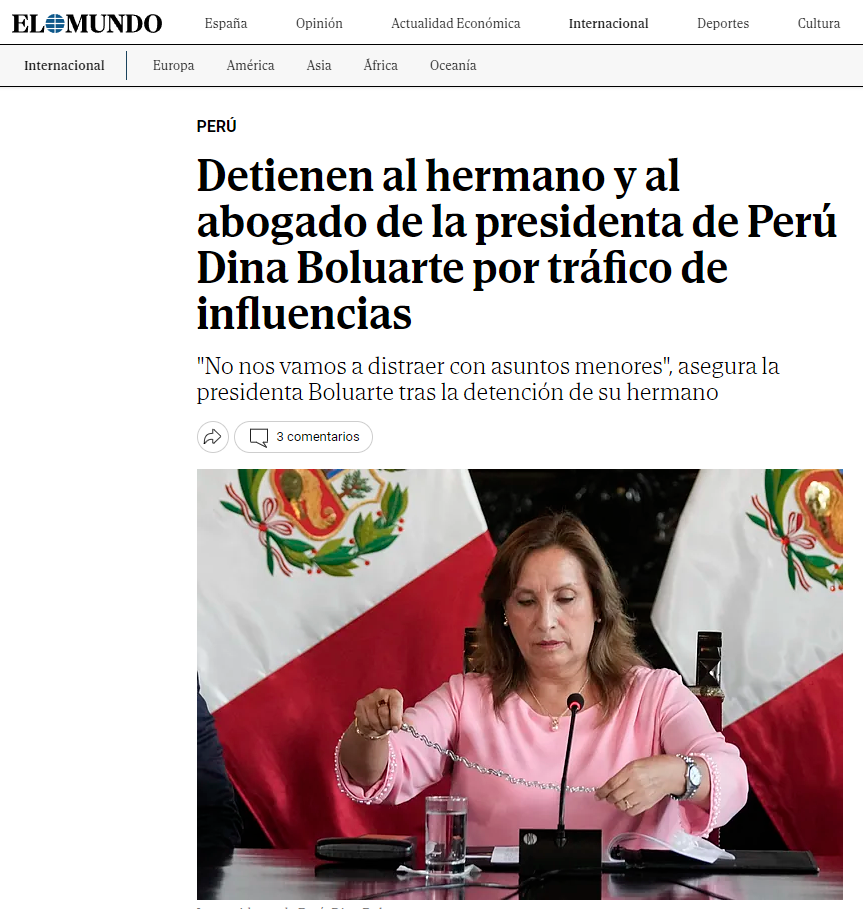Open the article photo with Peruvian flags
The width and height of the screenshot is (863, 909).
520,684
